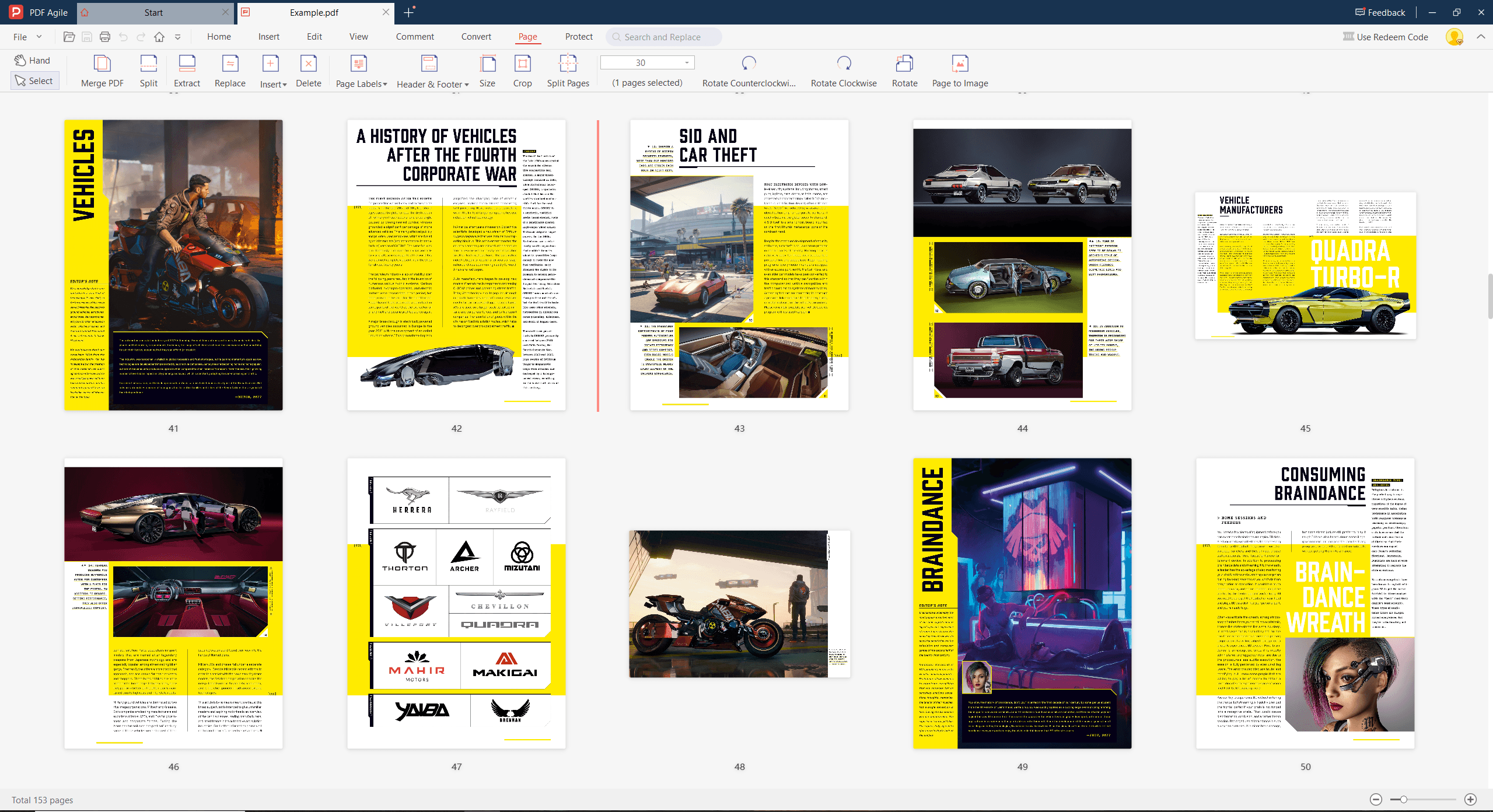Close the Example.pdf tab
This screenshot has height=812, width=1493.
pos(386,12)
